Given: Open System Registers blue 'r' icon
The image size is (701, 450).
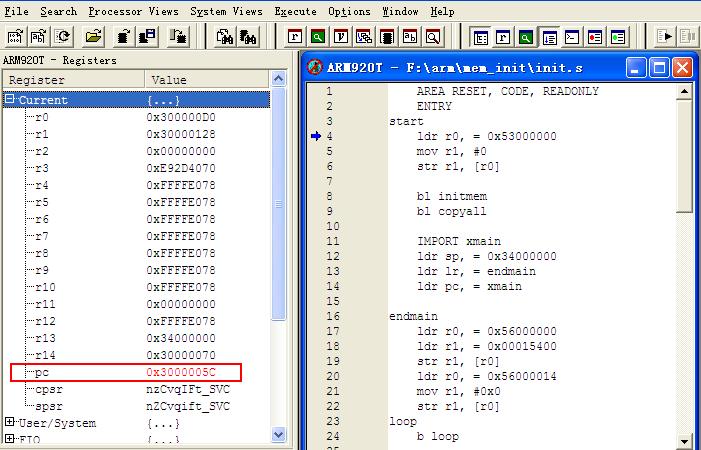Looking at the screenshot, I should click(503, 38).
